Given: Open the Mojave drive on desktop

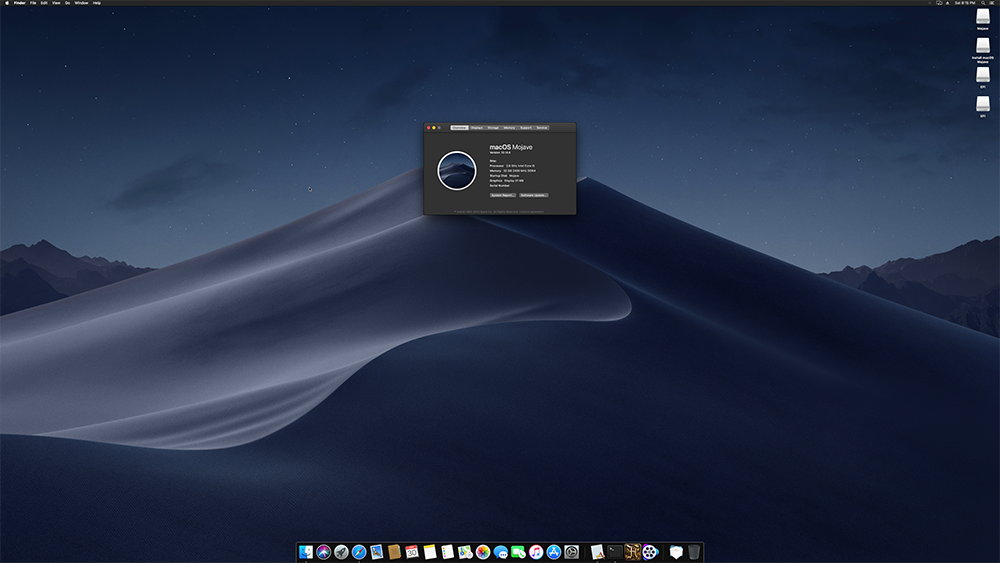Looking at the screenshot, I should [983, 19].
